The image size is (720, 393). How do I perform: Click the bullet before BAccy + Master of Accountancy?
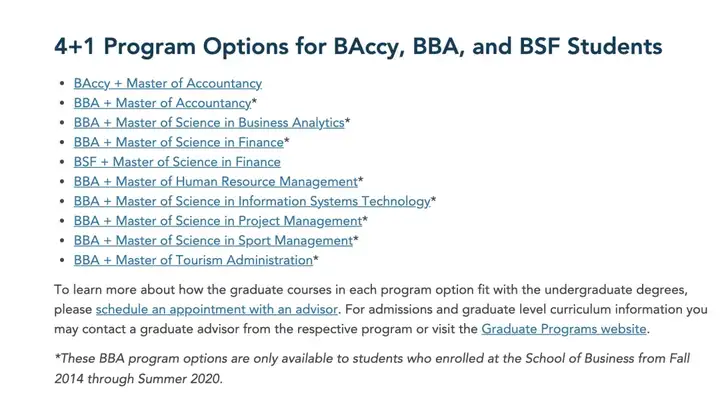pyautogui.click(x=62, y=84)
